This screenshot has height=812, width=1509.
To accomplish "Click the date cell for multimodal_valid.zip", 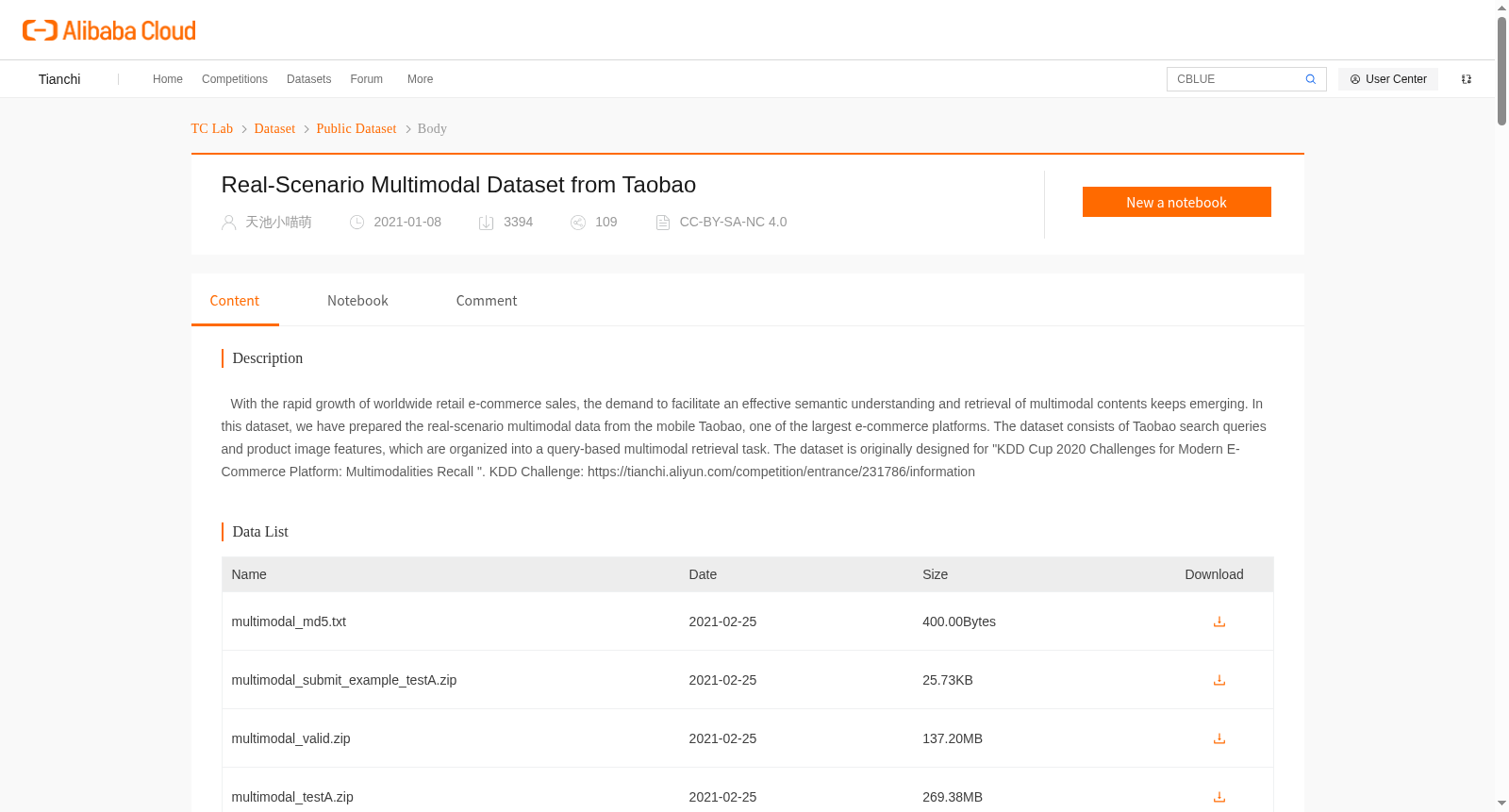I will 722,738.
